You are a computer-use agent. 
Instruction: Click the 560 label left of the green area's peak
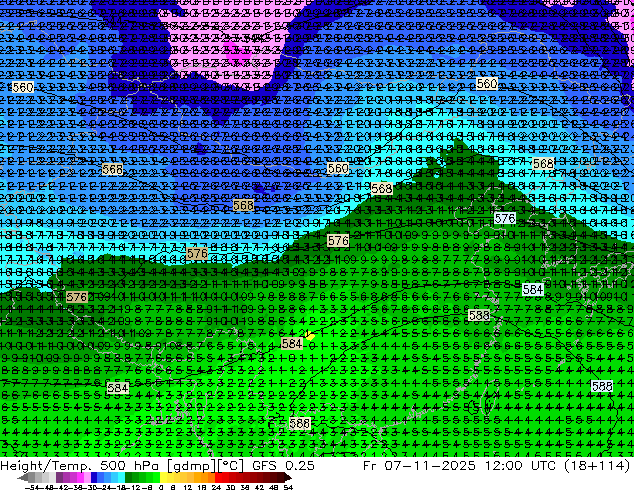(x=338, y=168)
